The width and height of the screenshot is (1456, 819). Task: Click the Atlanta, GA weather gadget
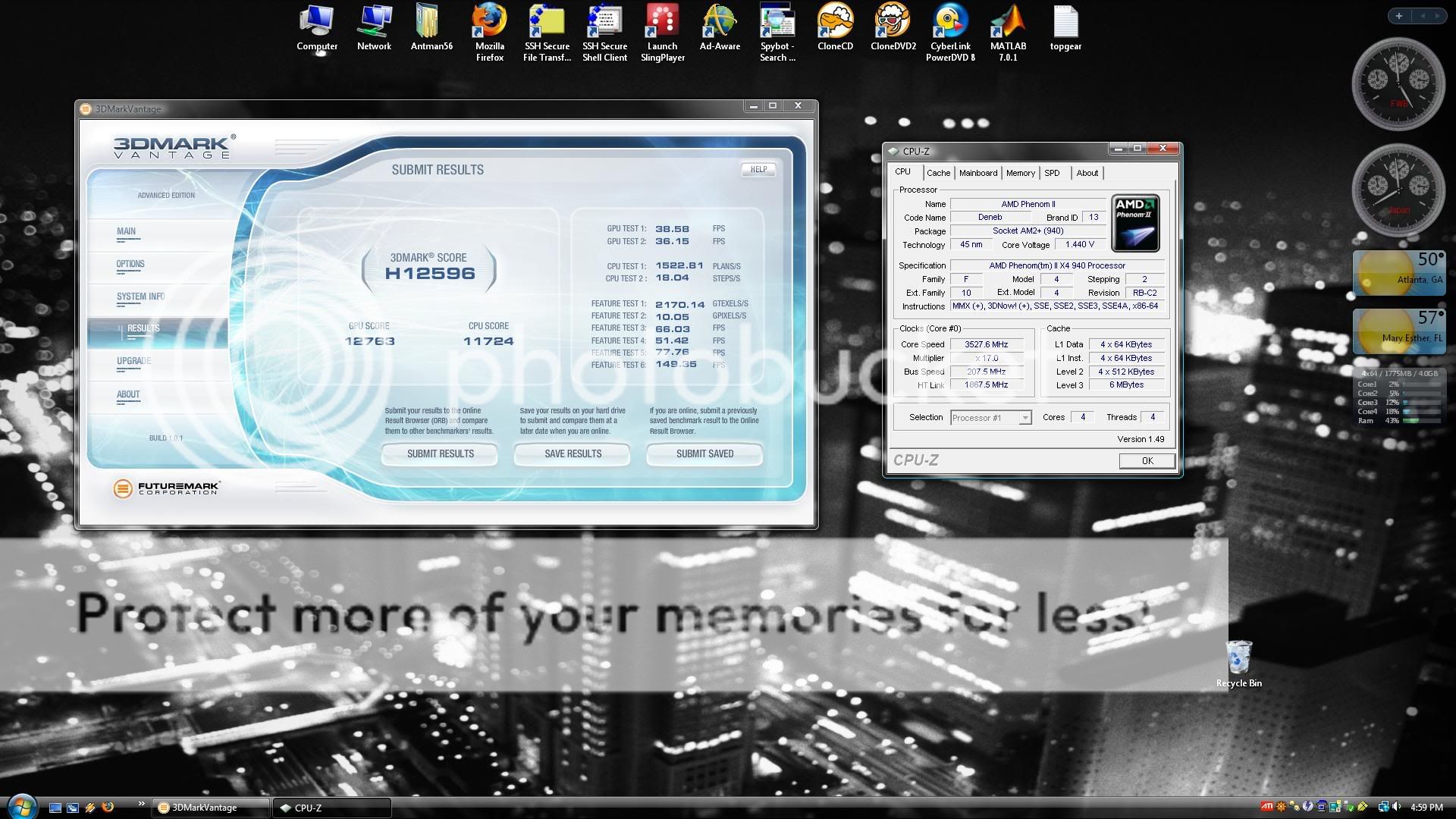[1398, 274]
